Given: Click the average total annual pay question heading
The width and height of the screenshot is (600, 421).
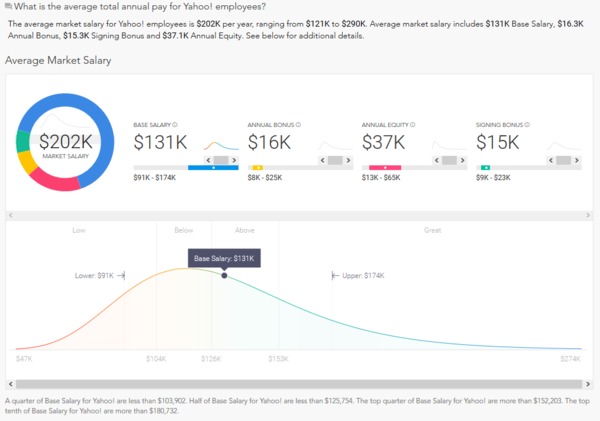Looking at the screenshot, I should [x=140, y=7].
